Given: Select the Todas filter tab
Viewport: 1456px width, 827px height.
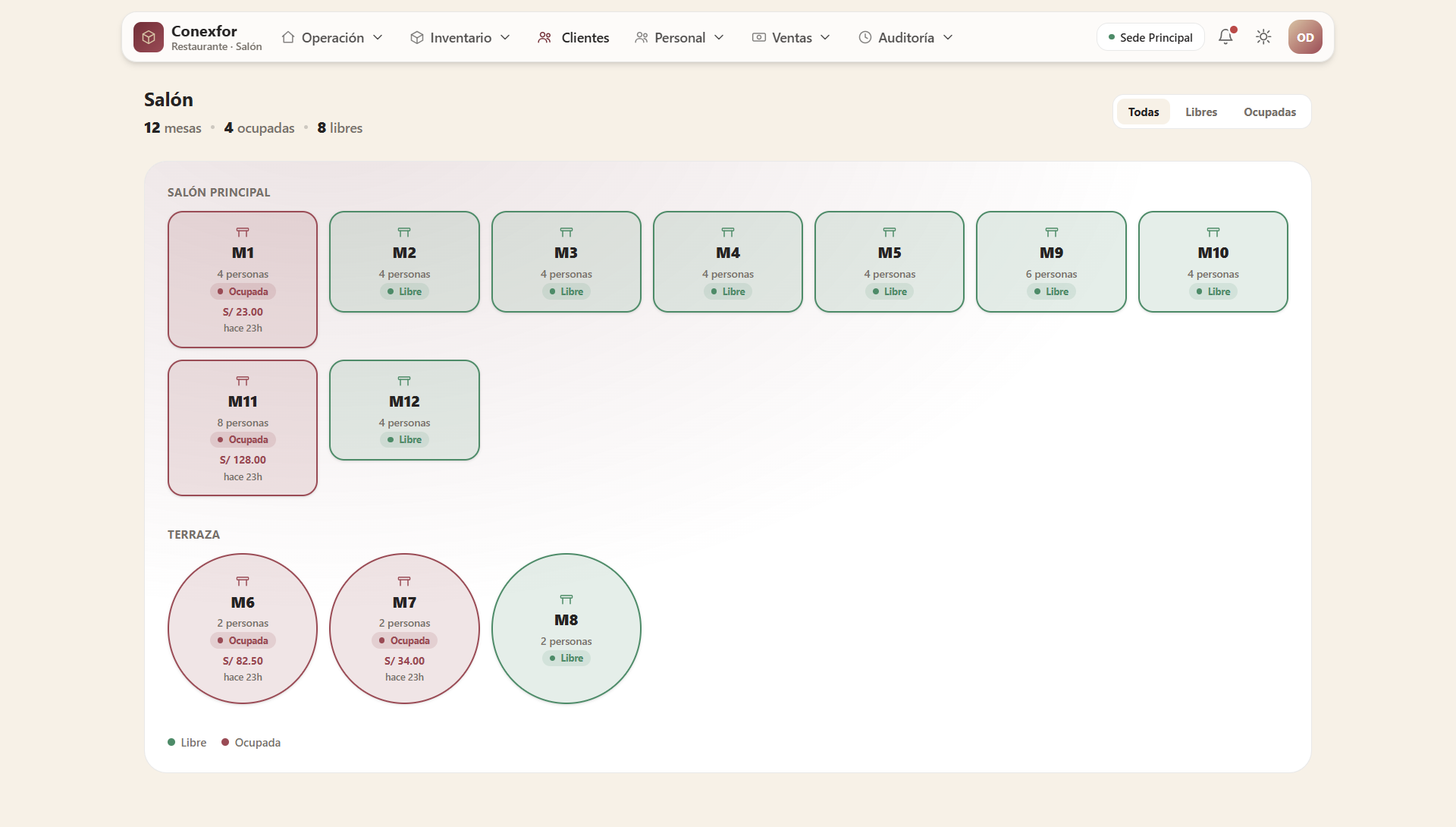Looking at the screenshot, I should [1144, 112].
